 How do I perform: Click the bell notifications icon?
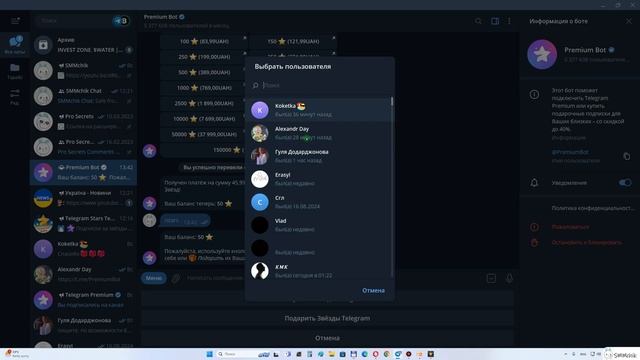pyautogui.click(x=534, y=183)
